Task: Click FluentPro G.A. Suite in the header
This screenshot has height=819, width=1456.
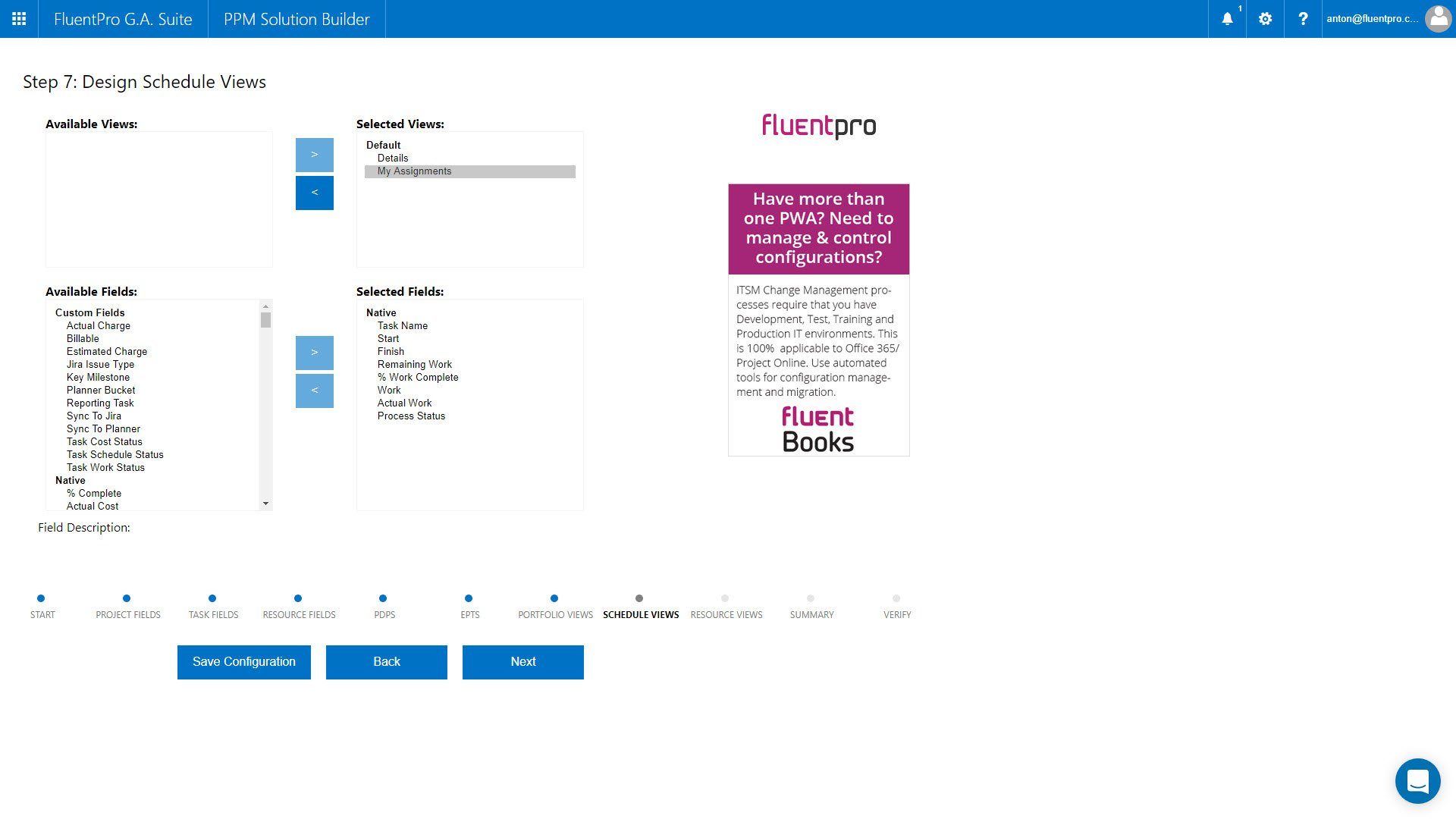Action: 122,19
